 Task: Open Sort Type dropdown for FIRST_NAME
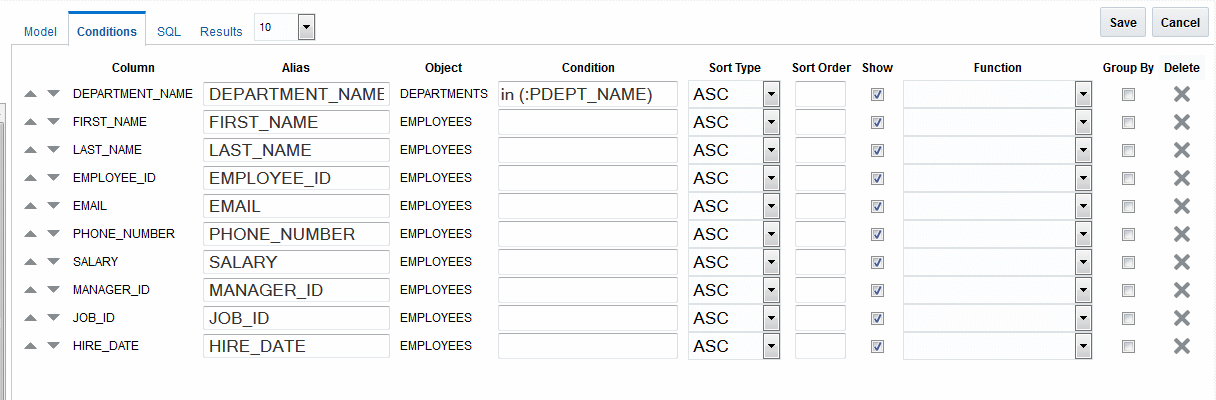[x=771, y=122]
